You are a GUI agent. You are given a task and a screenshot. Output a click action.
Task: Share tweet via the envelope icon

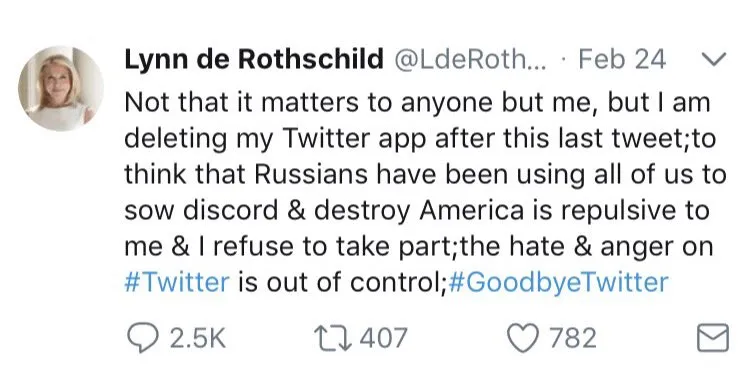tap(713, 338)
